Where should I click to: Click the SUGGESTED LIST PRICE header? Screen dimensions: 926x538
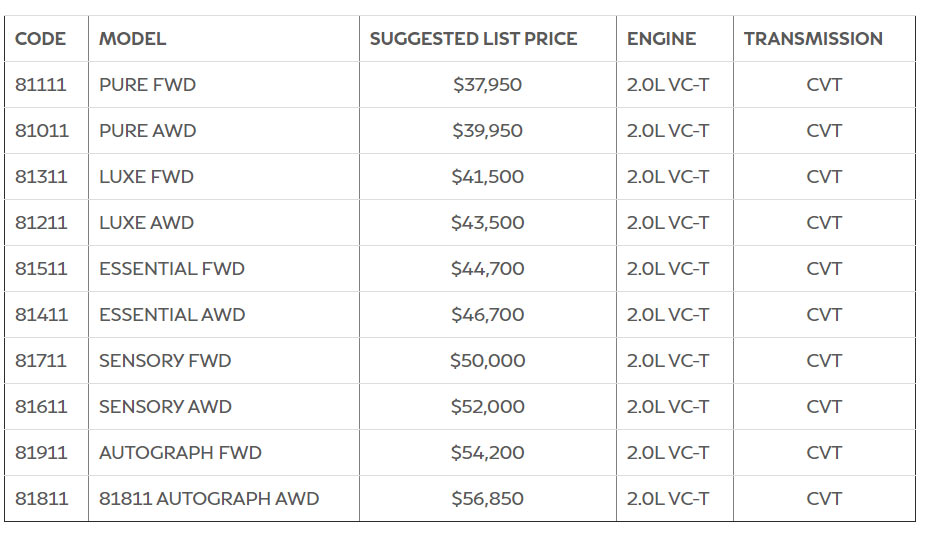coord(473,39)
